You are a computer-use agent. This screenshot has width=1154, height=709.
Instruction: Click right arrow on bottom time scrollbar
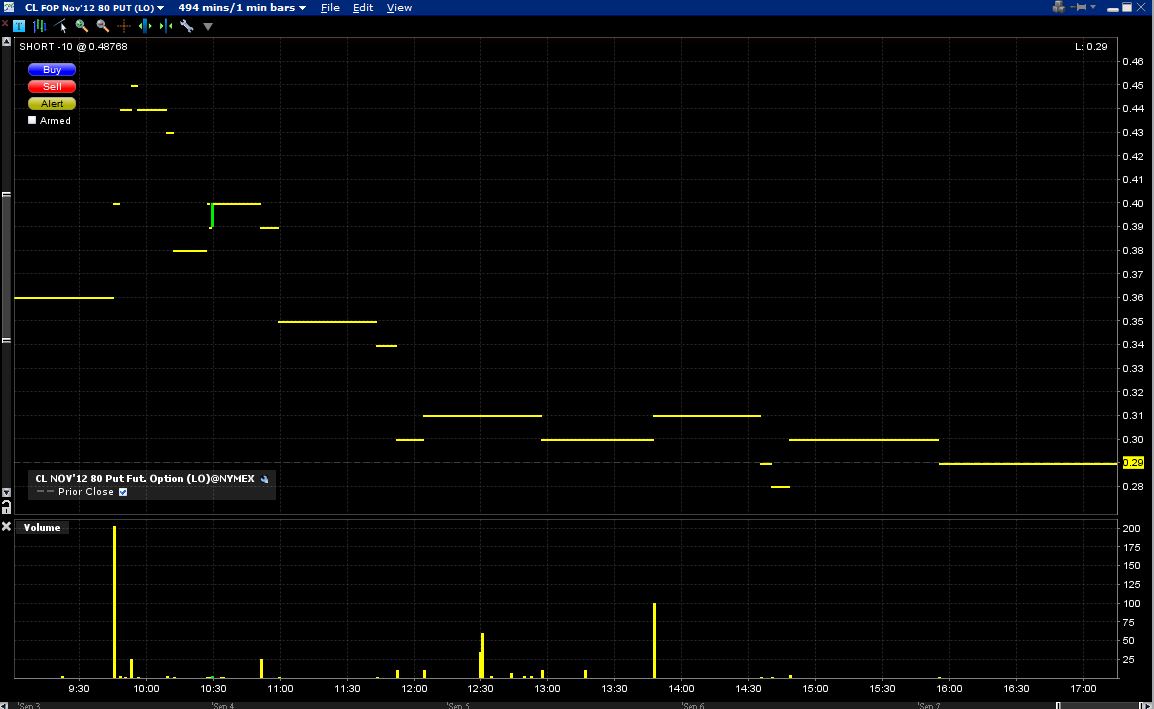pos(1147,705)
